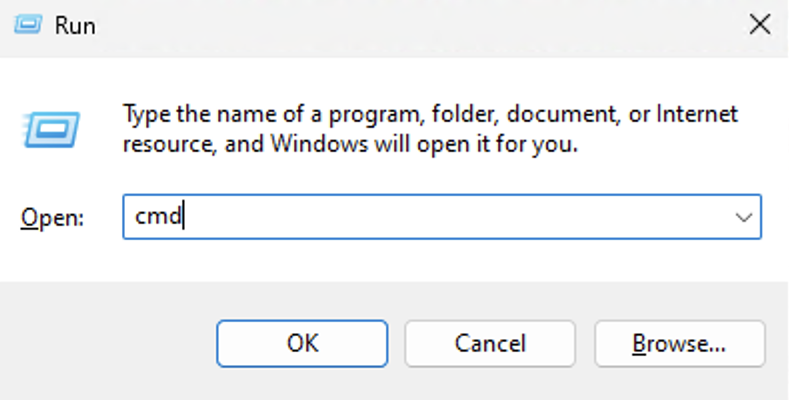Click the large Run program icon
The width and height of the screenshot is (789, 400).
[x=45, y=129]
